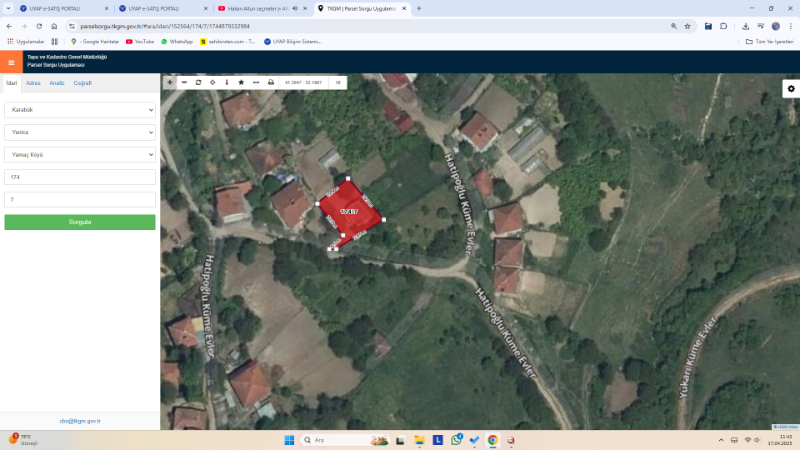Open map settings gear icon
This screenshot has height=450, width=800.
[790, 89]
